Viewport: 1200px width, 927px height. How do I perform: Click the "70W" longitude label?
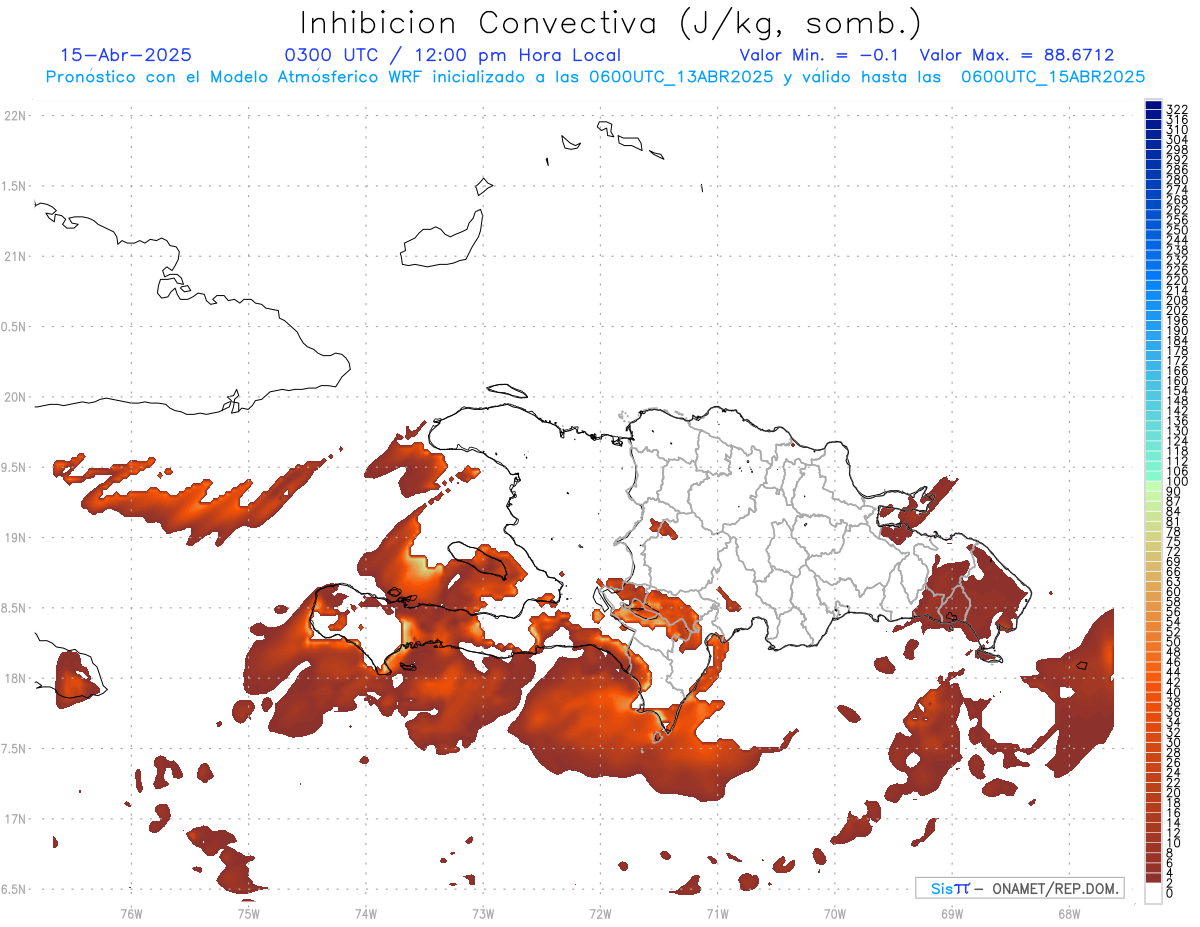coord(835,913)
